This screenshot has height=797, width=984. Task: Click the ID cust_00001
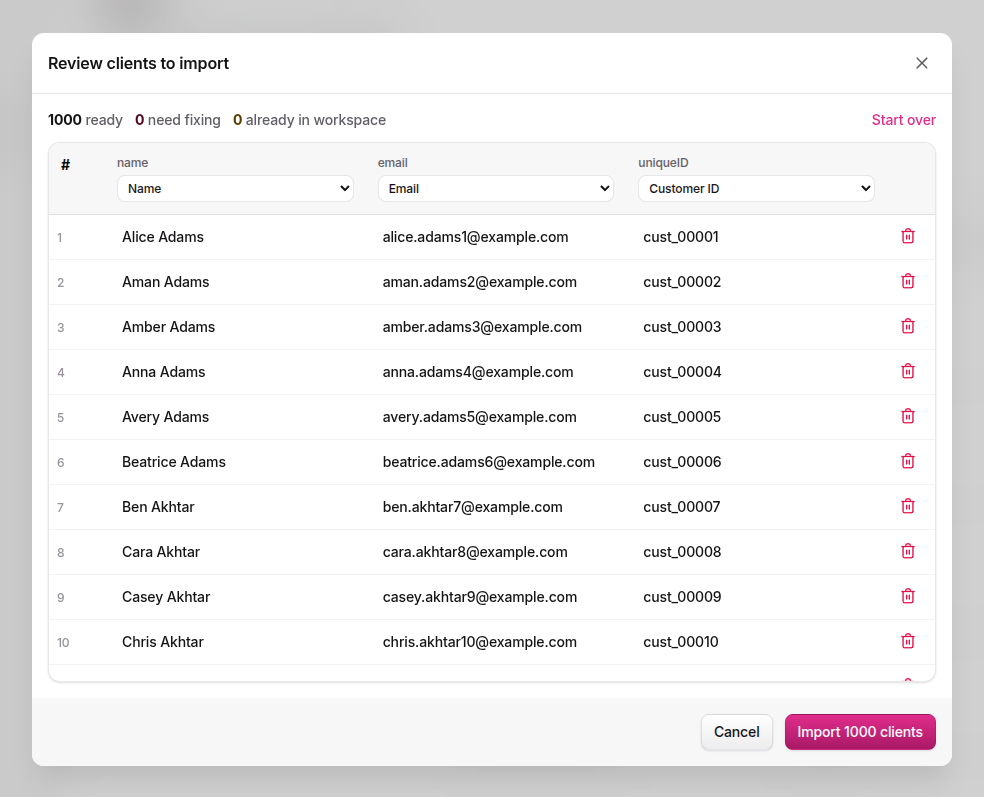[681, 237]
